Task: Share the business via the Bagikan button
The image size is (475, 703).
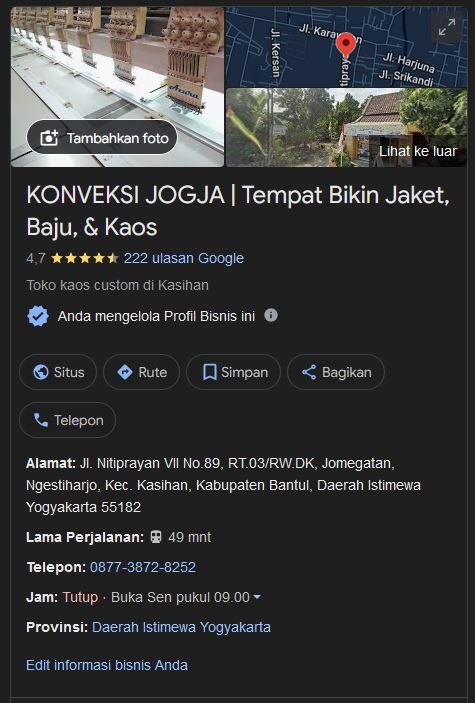Action: click(336, 372)
